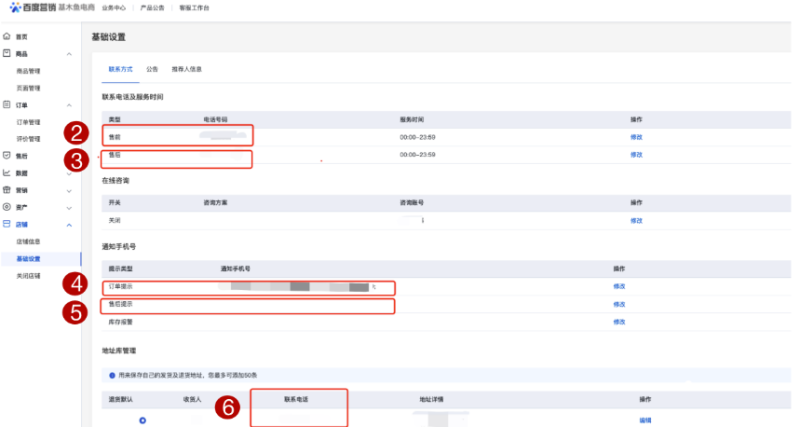Click the 商品 icon in sidebar
The image size is (800, 427).
[x=7, y=53]
